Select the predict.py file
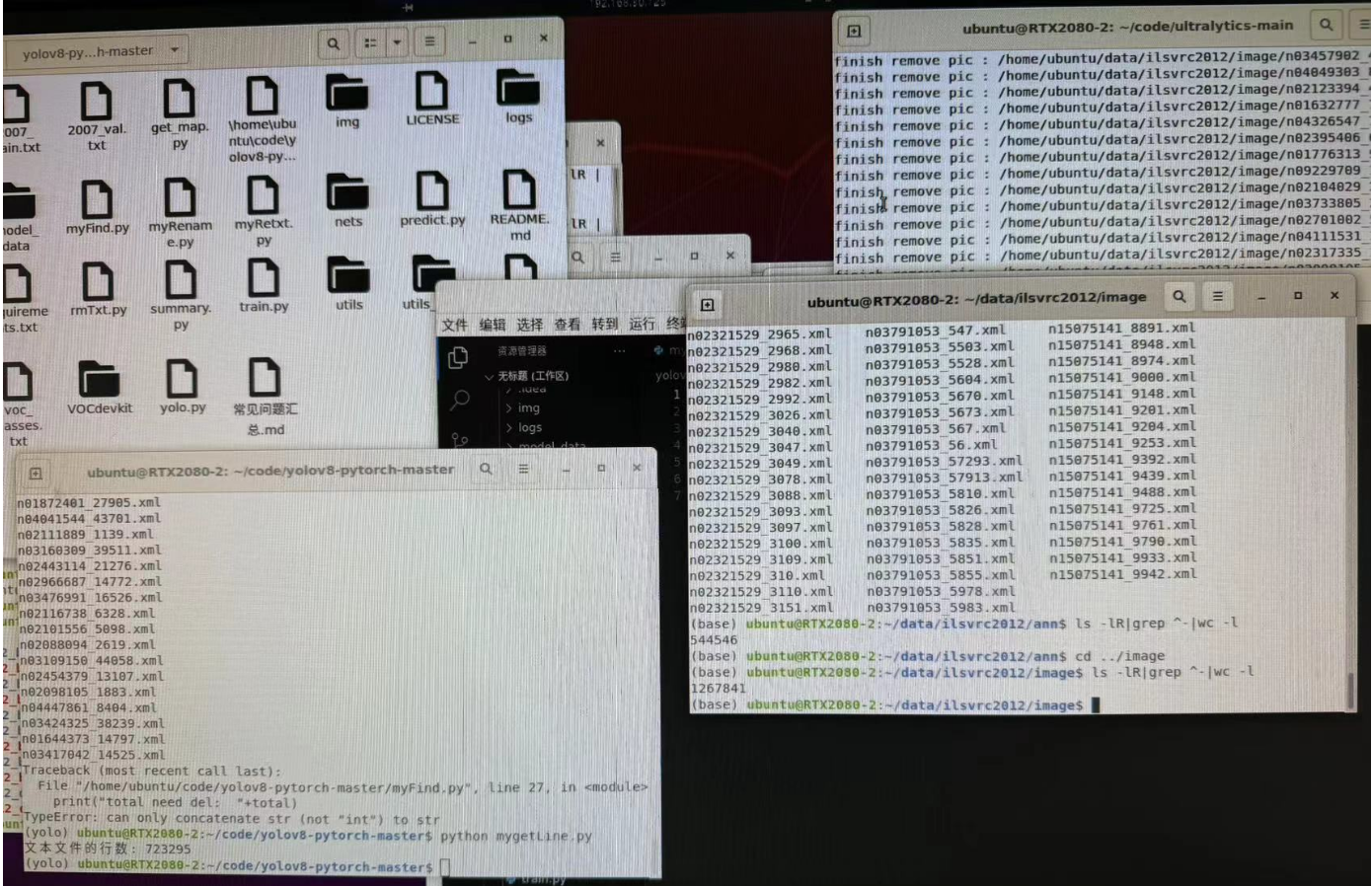This screenshot has width=1372, height=886. (432, 199)
